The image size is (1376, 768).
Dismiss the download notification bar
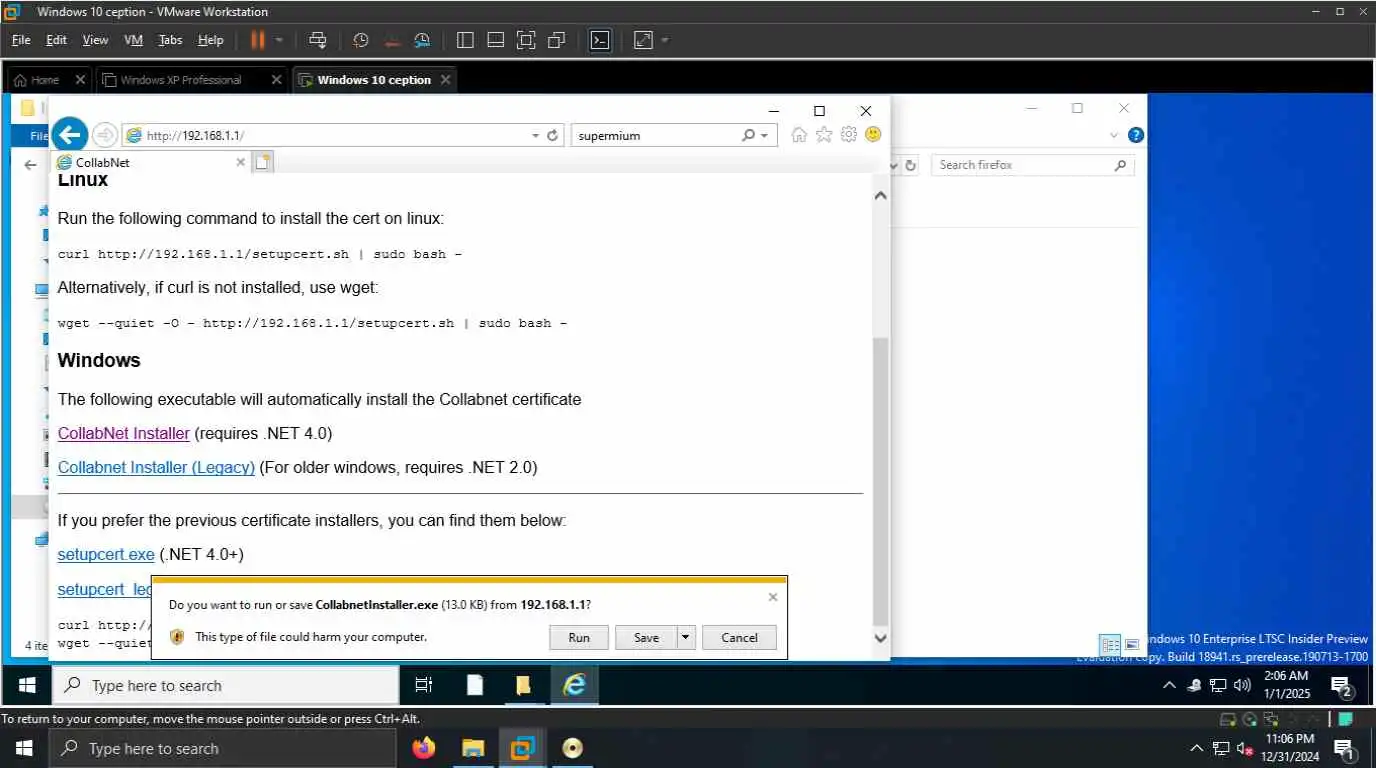773,597
